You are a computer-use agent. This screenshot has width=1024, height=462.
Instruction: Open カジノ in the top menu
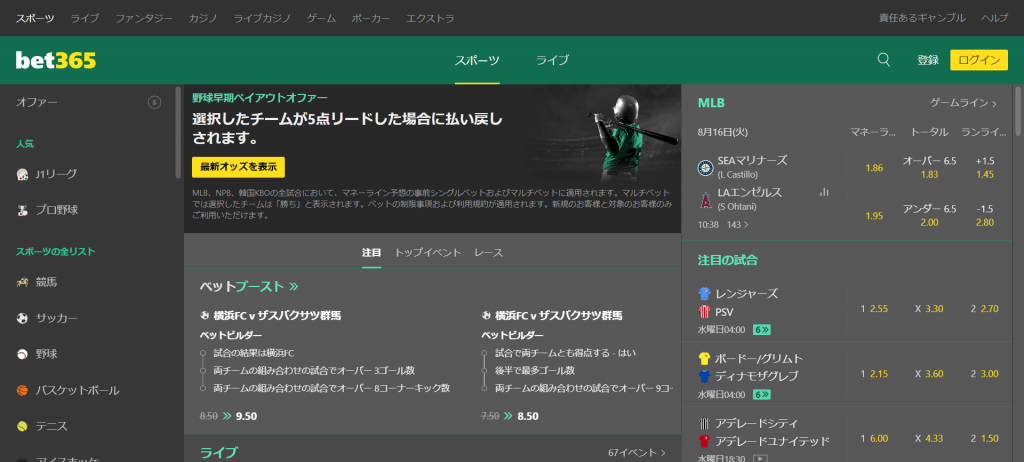coord(203,18)
